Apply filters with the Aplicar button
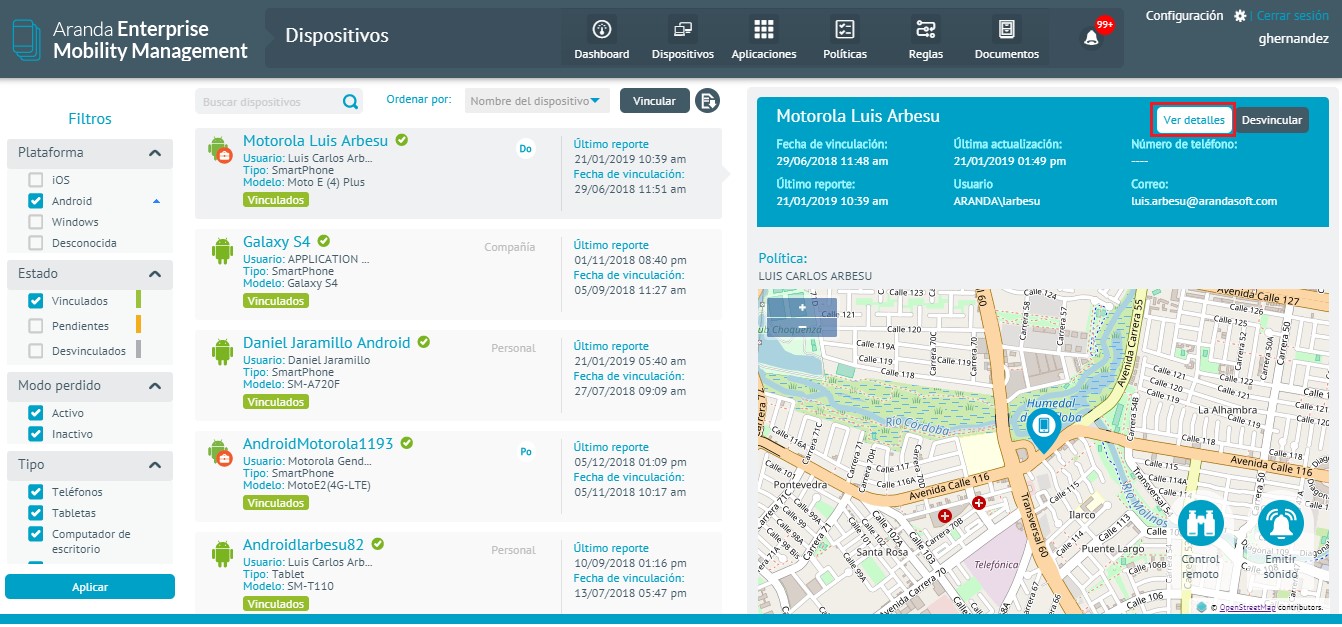The width and height of the screenshot is (1342, 627). pos(90,587)
